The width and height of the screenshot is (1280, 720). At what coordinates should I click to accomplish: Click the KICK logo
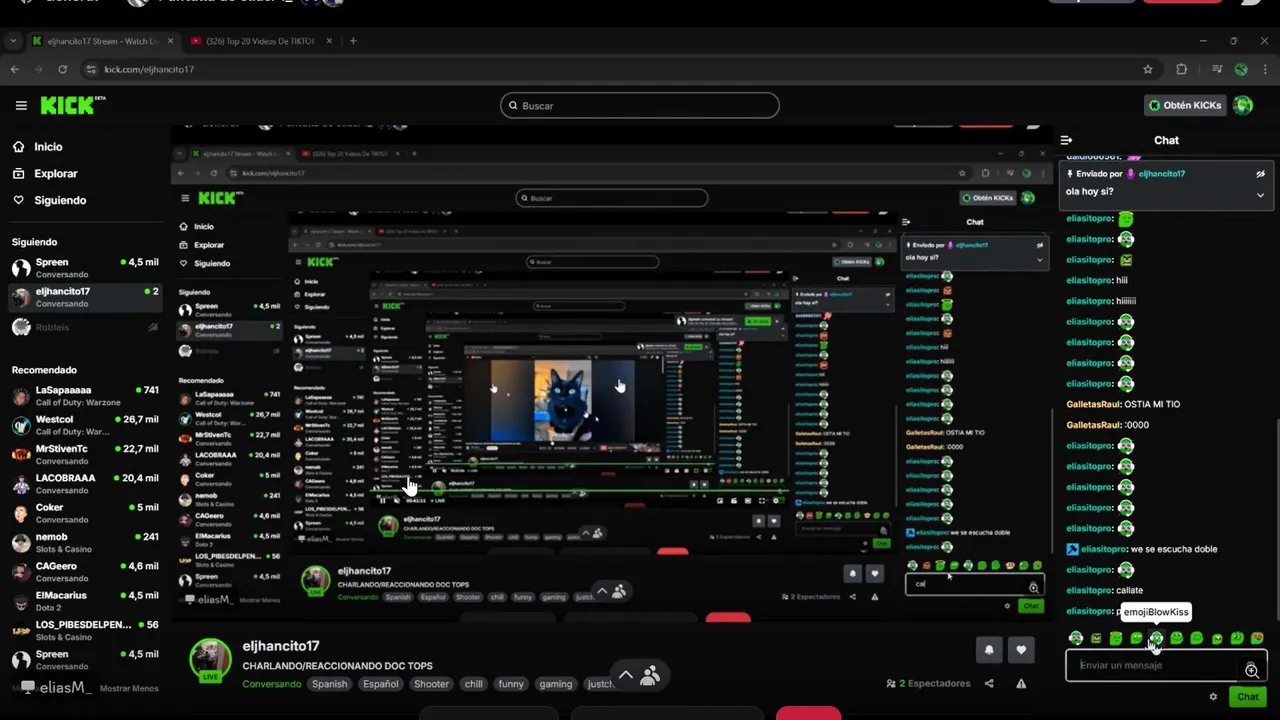coord(72,105)
